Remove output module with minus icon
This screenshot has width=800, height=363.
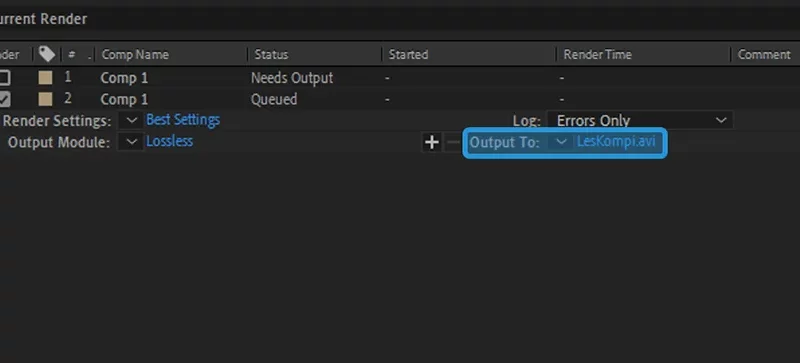pos(453,142)
